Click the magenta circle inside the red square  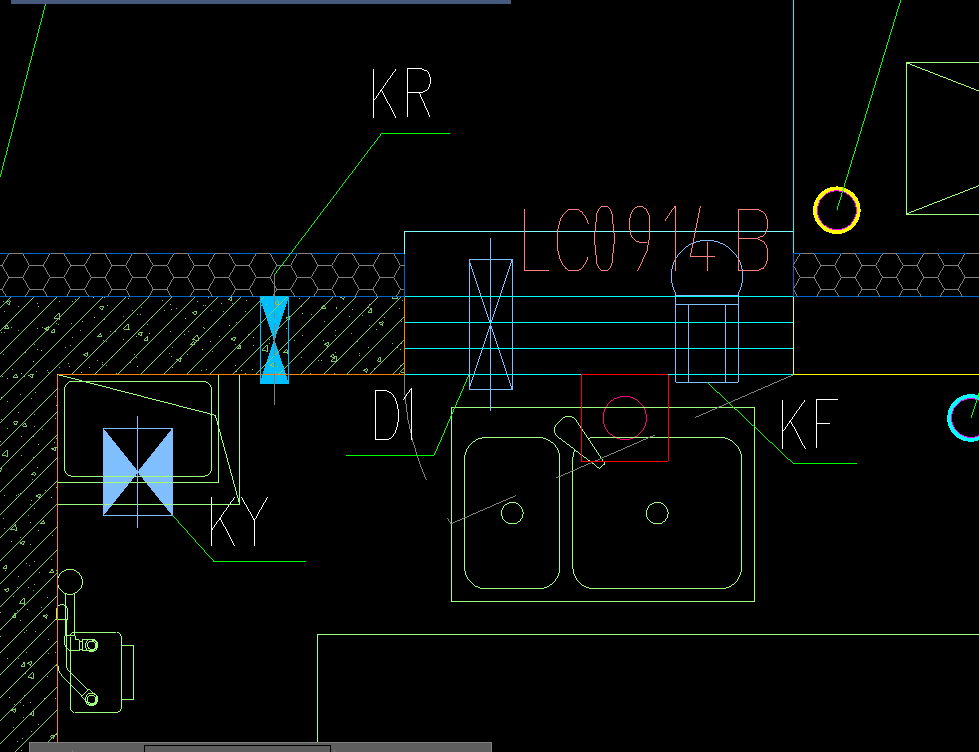[624, 418]
